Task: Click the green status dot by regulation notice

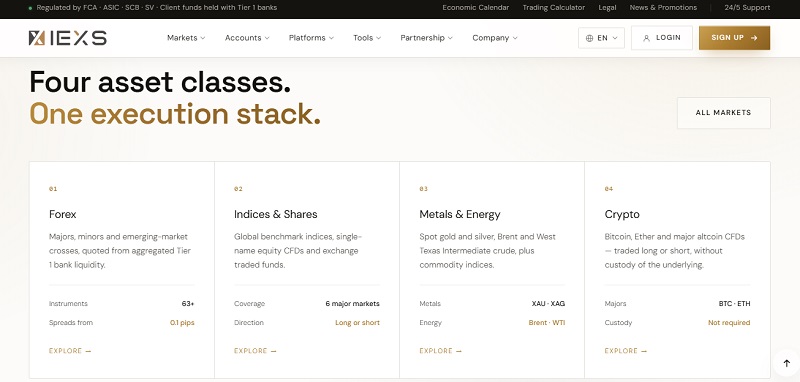Action: coord(31,8)
